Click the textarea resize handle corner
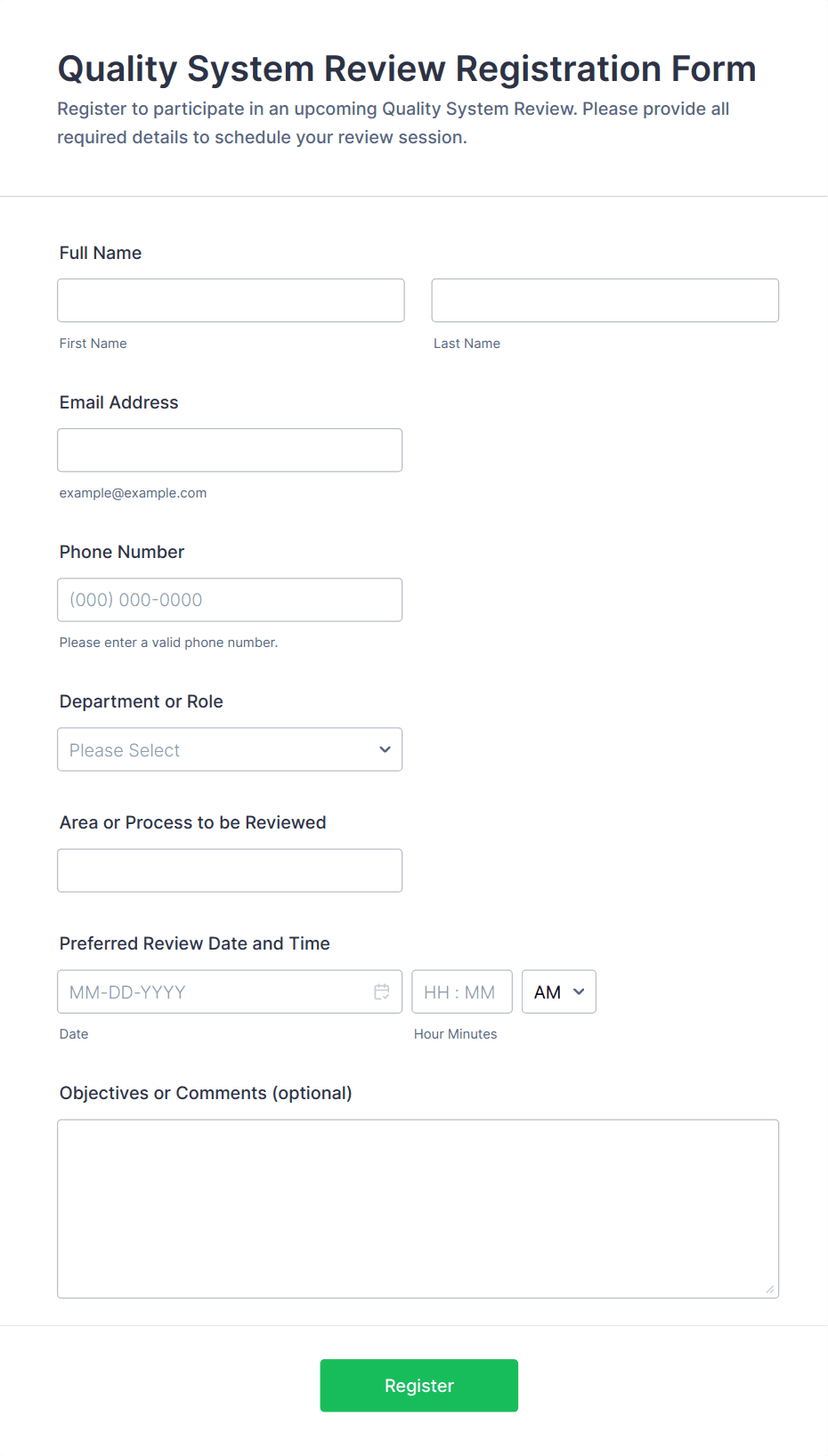Screen dimensions: 828x1456 (x=769, y=1289)
